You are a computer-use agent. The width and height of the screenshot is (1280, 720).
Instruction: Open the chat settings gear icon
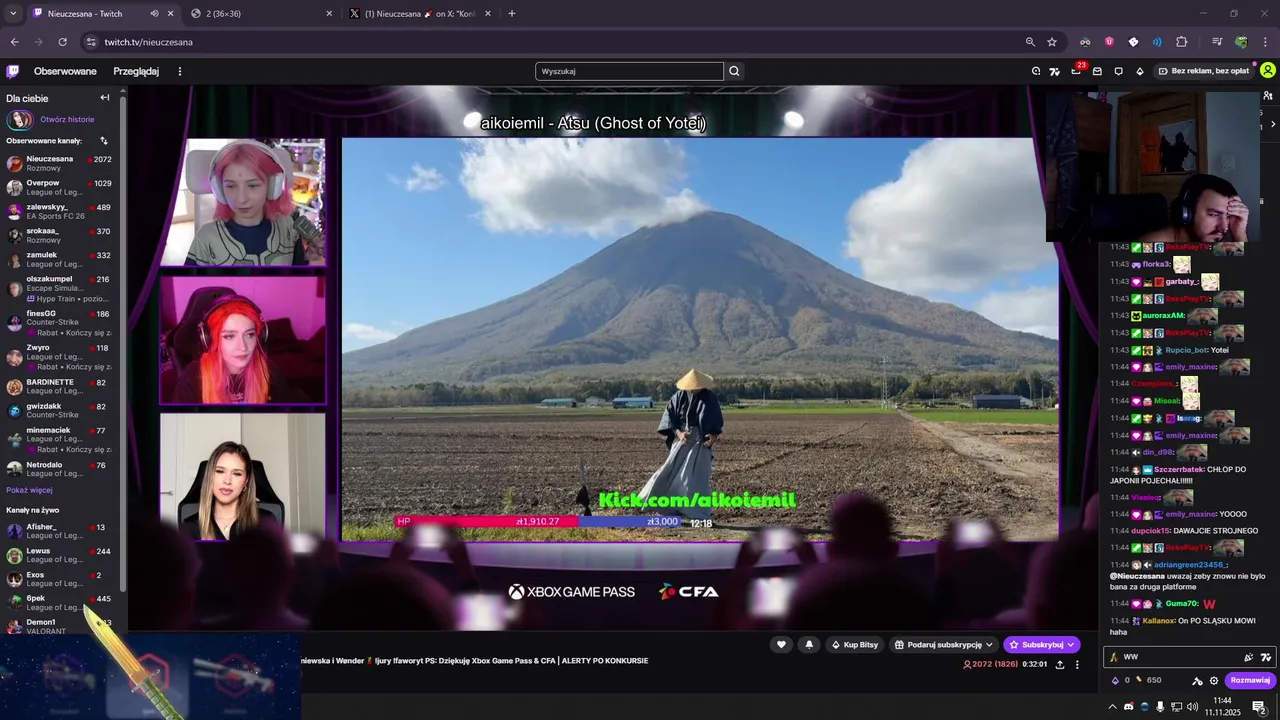(1214, 680)
